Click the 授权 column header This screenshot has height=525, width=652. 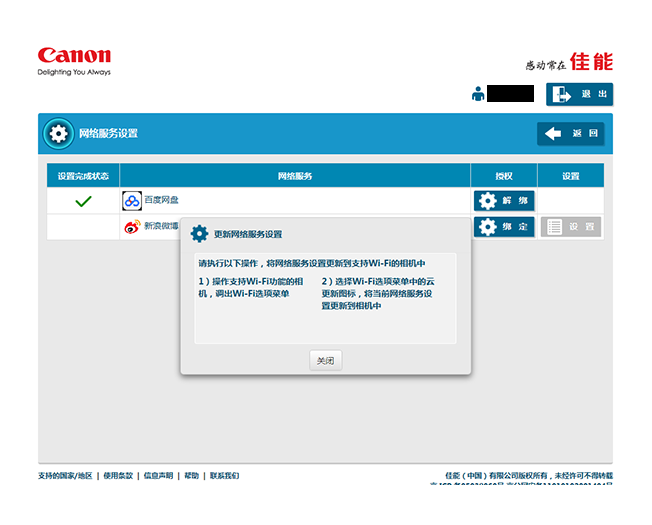504,176
